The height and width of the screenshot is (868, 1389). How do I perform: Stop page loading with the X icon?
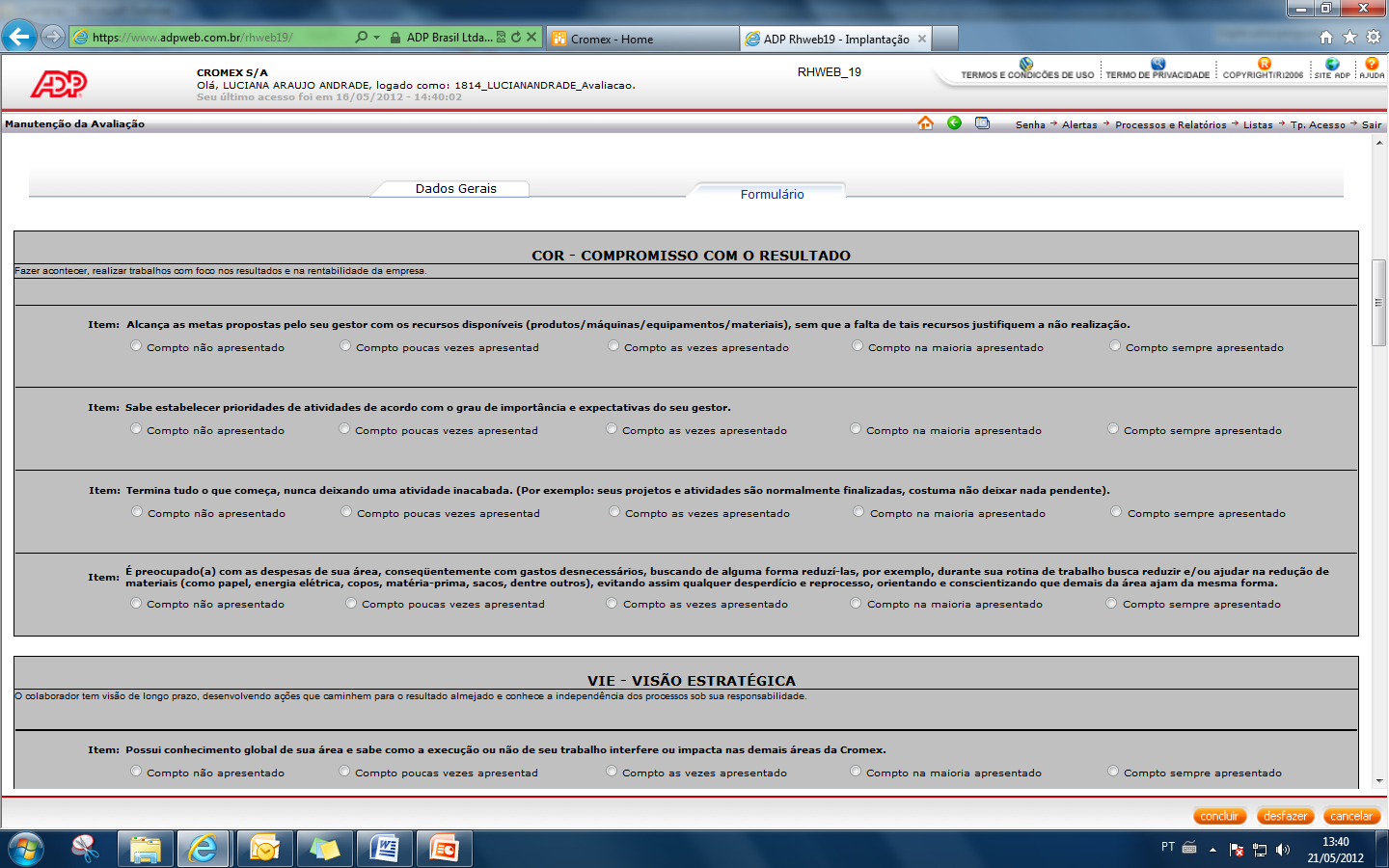[531, 37]
